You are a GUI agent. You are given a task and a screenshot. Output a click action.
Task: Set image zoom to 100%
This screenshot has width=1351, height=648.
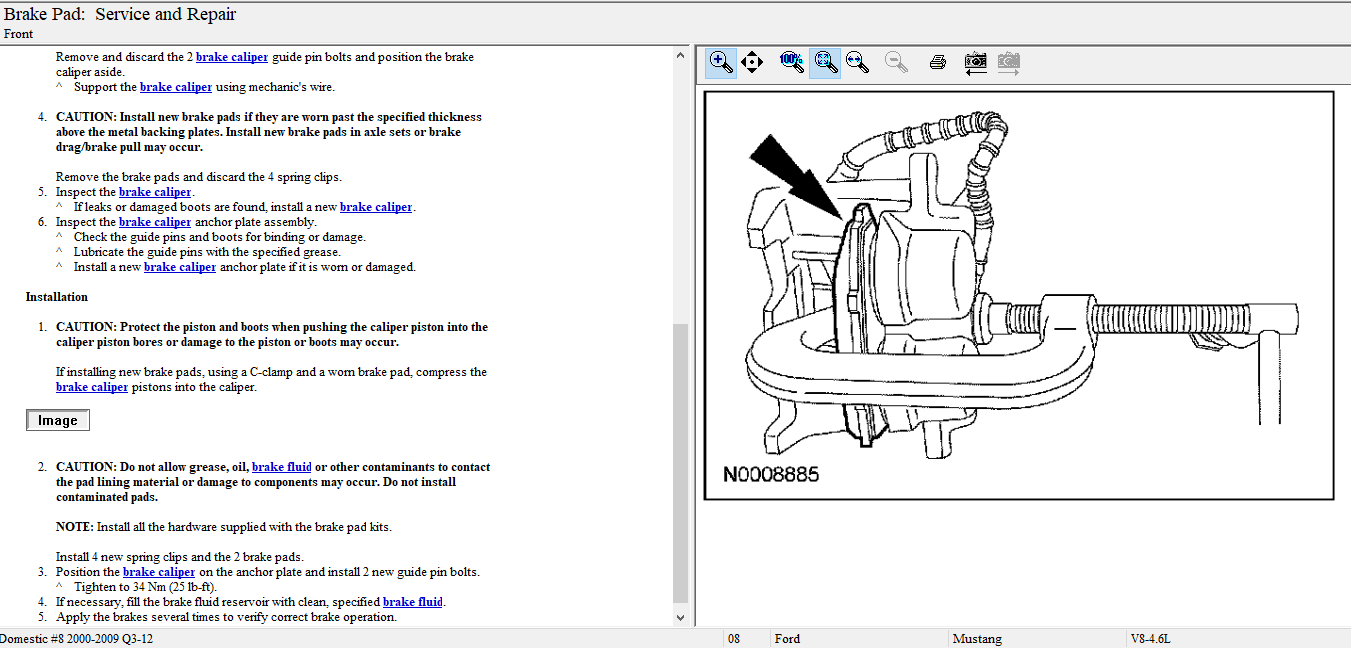(x=791, y=62)
